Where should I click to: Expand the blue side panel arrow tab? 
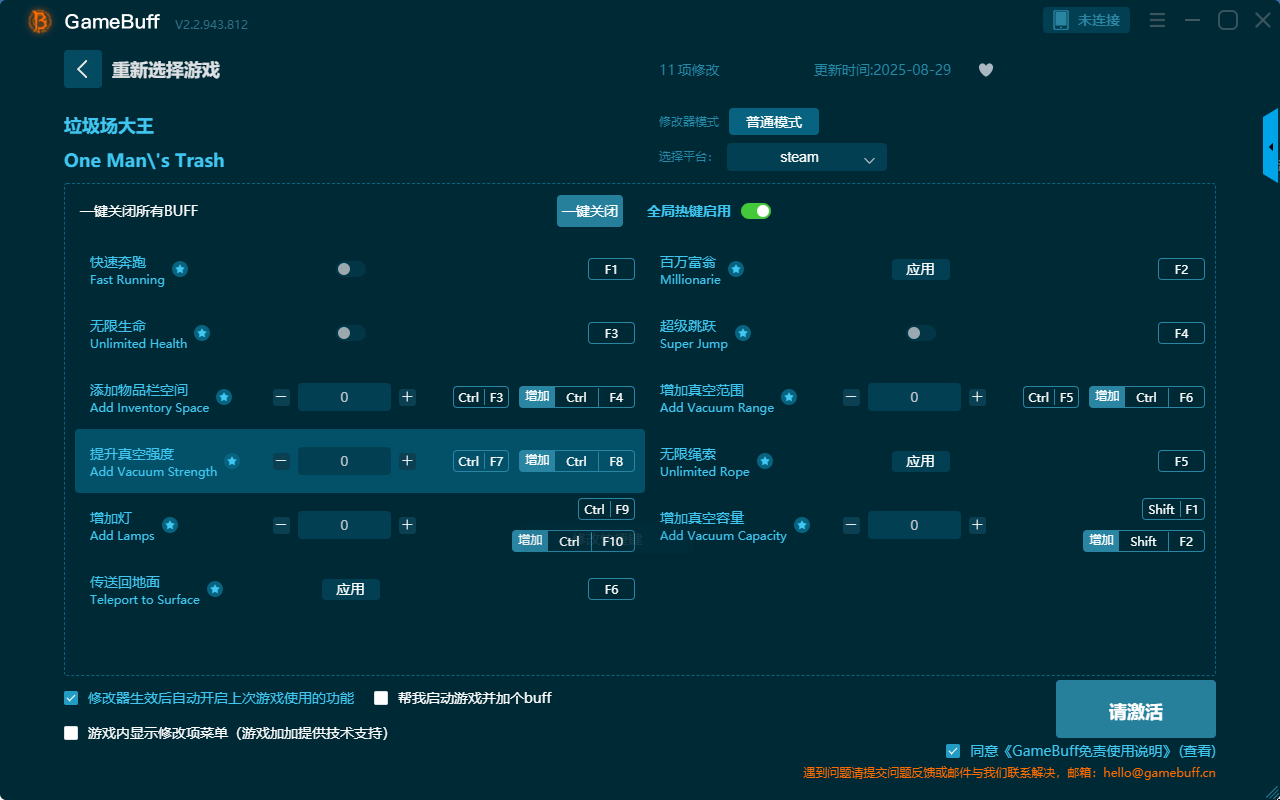[1271, 146]
